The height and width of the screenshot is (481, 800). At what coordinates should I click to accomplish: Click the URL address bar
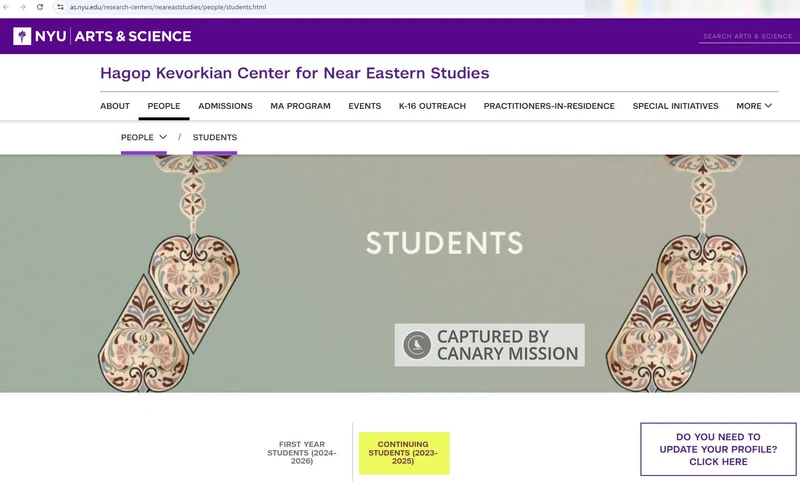(x=168, y=7)
